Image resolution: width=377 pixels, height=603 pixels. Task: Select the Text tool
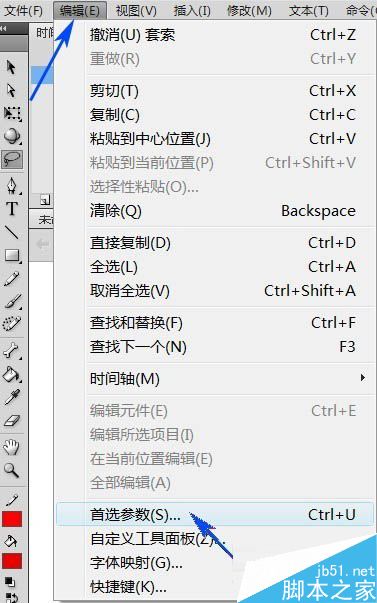point(12,209)
